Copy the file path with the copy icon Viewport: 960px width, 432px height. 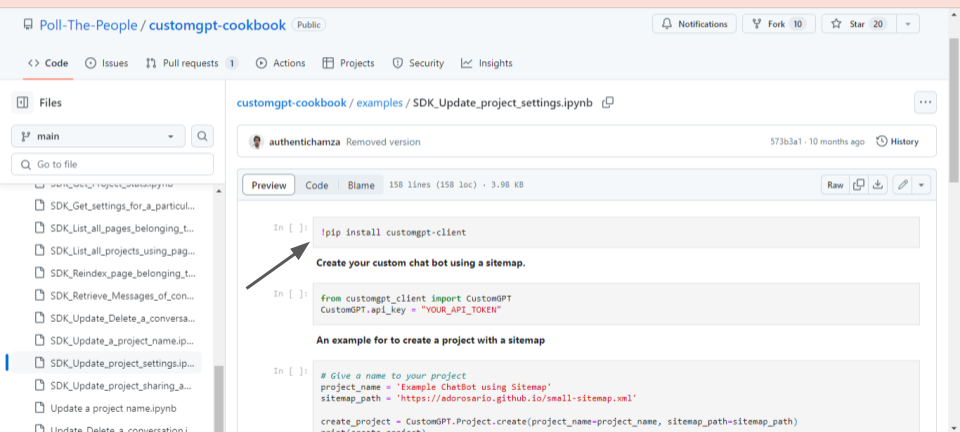[608, 103]
